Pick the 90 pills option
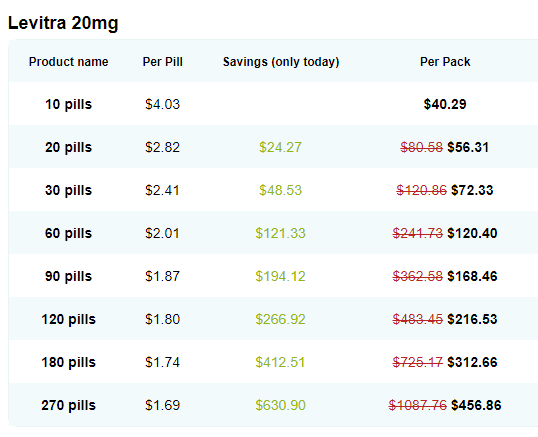This screenshot has height=437, width=538. tap(273, 276)
